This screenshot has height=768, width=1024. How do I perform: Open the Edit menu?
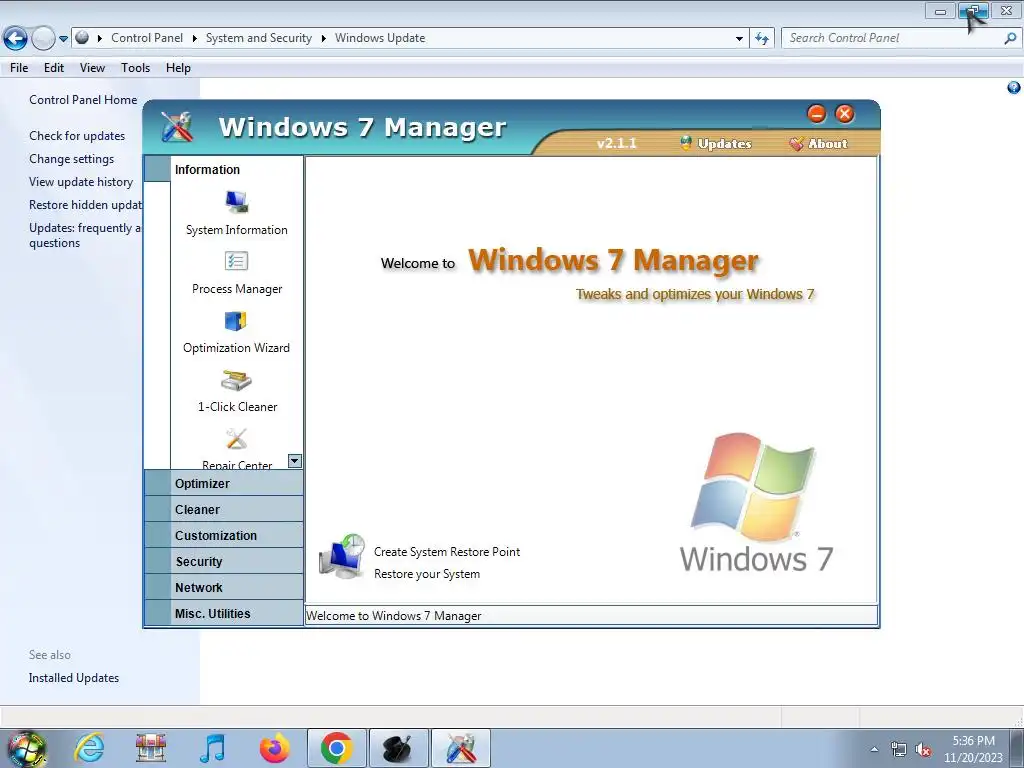(x=54, y=68)
